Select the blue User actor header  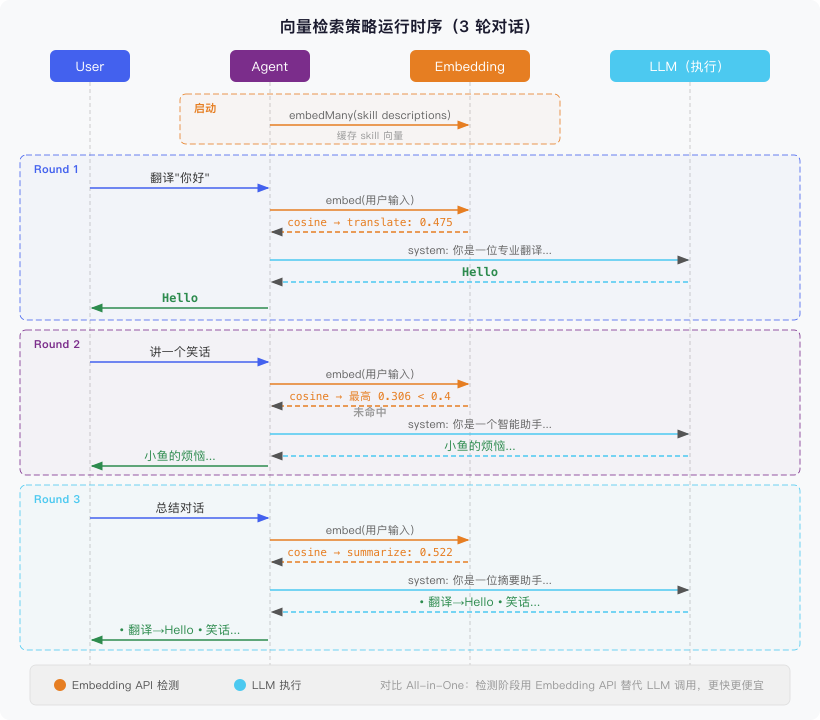[x=89, y=66]
